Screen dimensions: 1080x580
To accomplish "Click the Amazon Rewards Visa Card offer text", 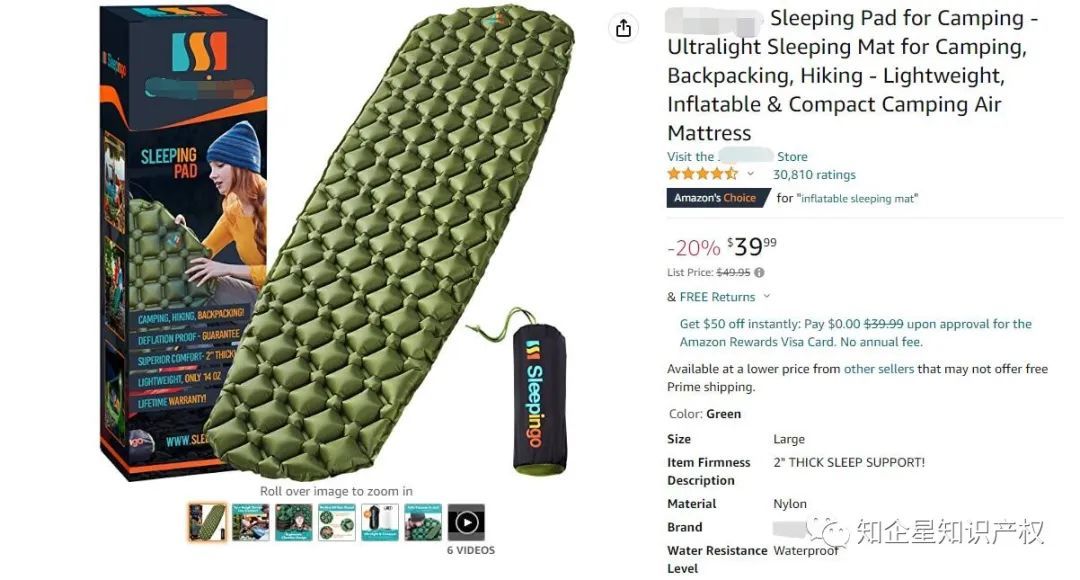I will pos(855,333).
